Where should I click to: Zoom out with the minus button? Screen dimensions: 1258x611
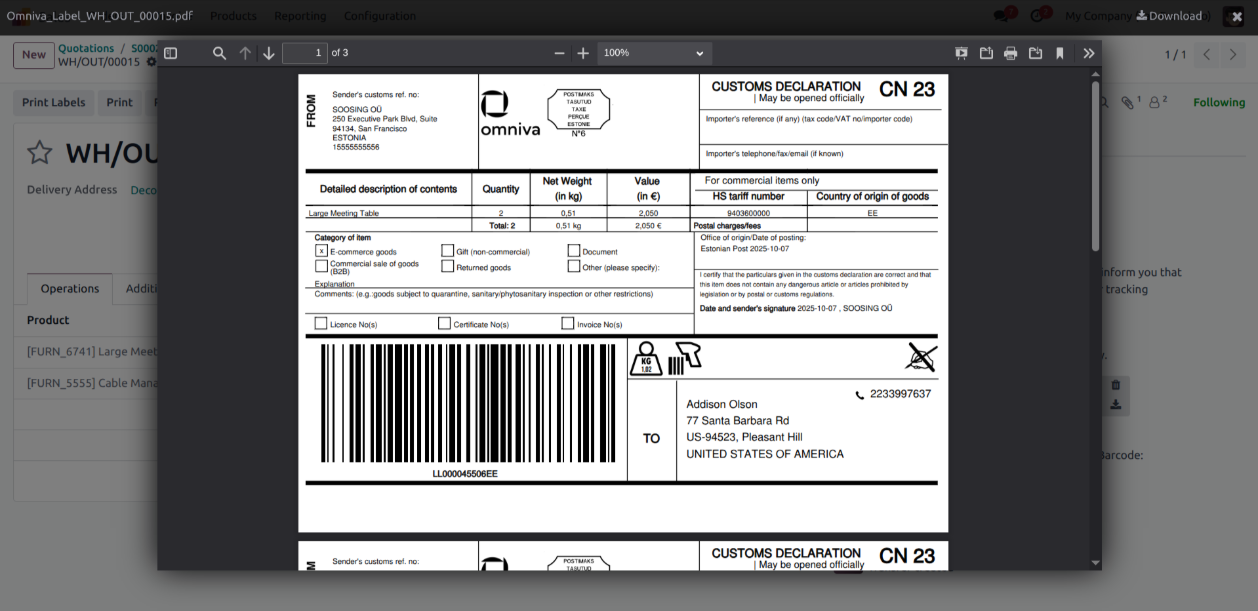559,53
